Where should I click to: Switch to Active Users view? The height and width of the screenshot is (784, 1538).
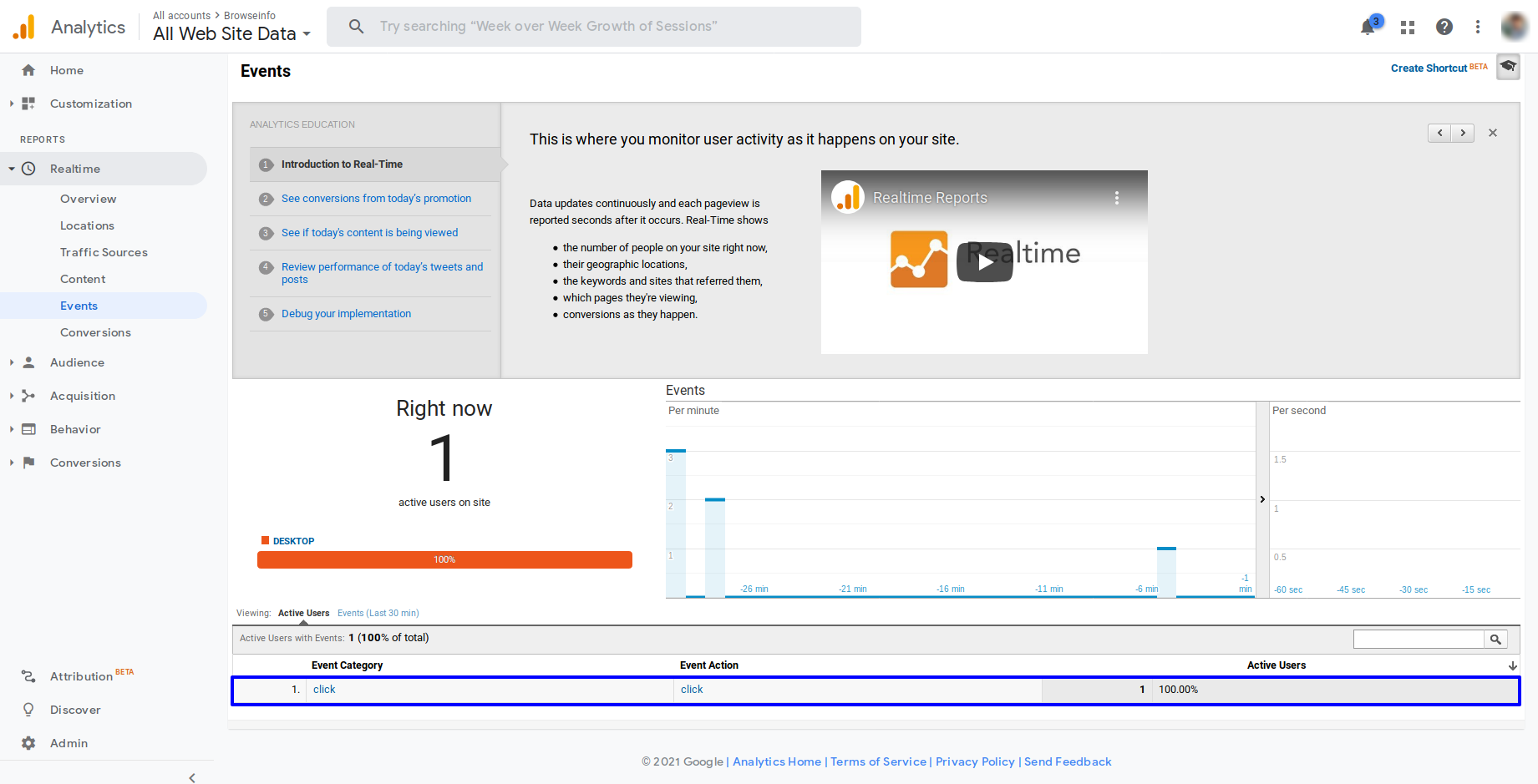pos(303,613)
